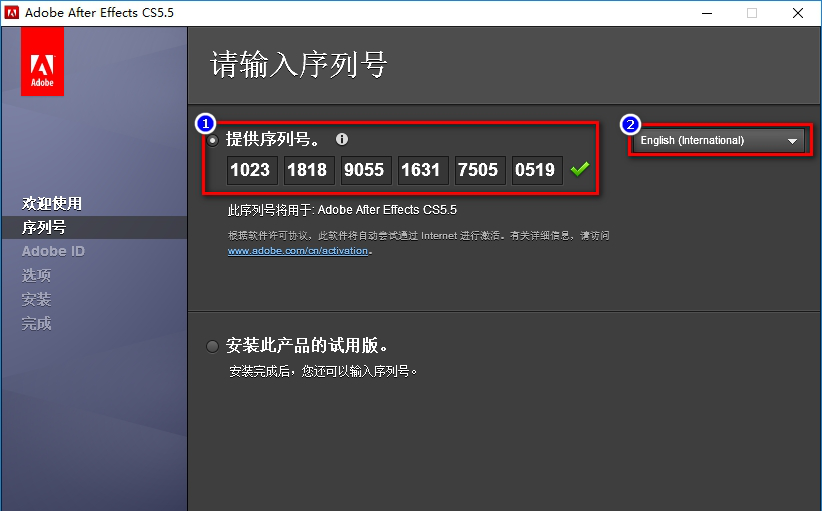Click the text 安装完成后，您还可以输入序列号。
The width and height of the screenshot is (822, 531).
tap(323, 372)
